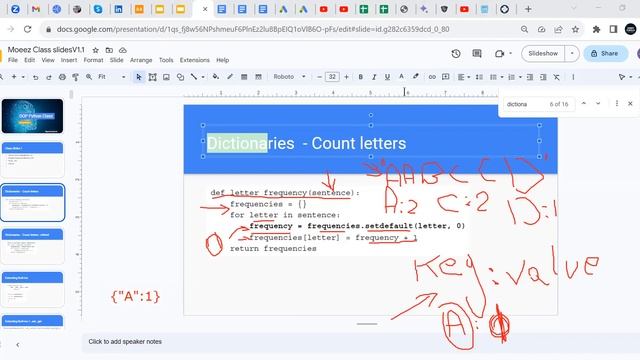Decrease the text indent
640x360 pixels.
tap(530, 77)
